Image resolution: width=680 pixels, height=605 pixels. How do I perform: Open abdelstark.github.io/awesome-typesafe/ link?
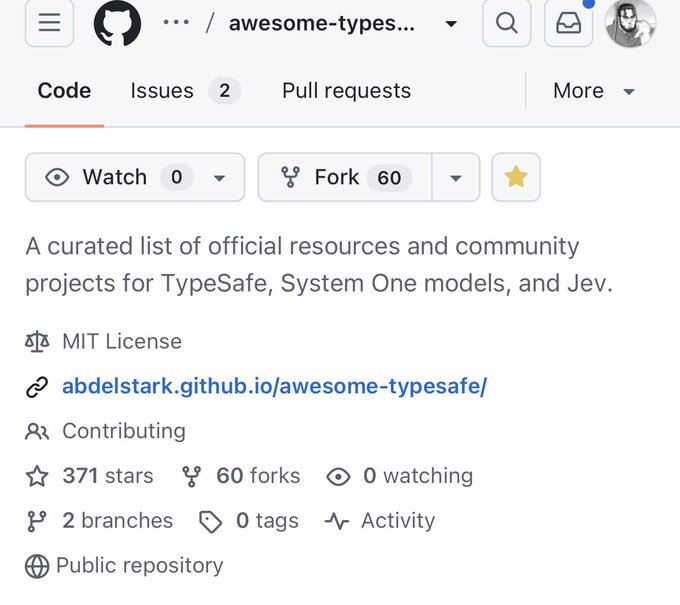tap(275, 386)
